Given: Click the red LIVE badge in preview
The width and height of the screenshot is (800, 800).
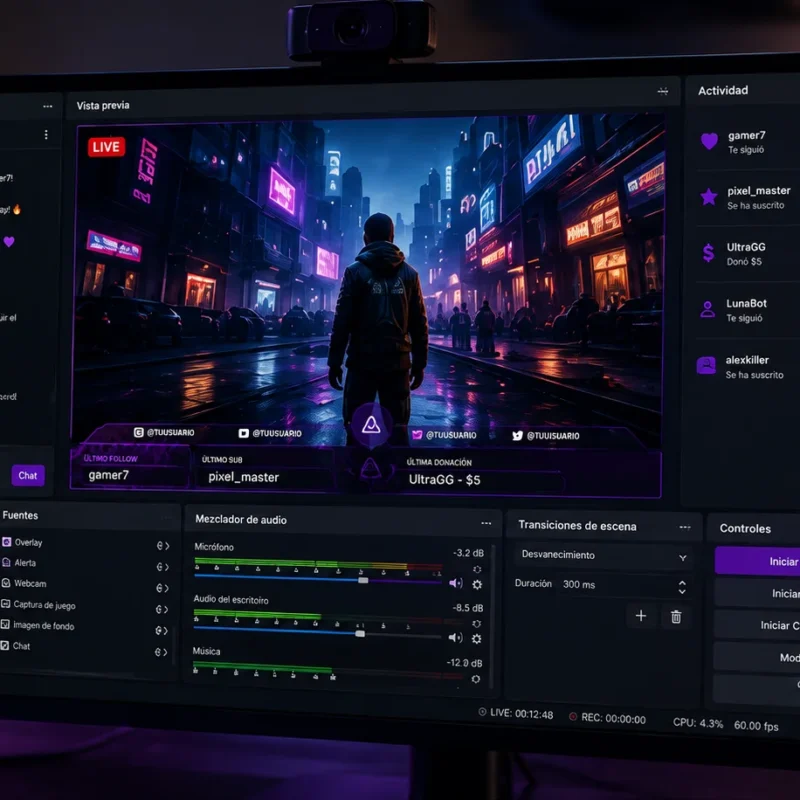Looking at the screenshot, I should (106, 147).
